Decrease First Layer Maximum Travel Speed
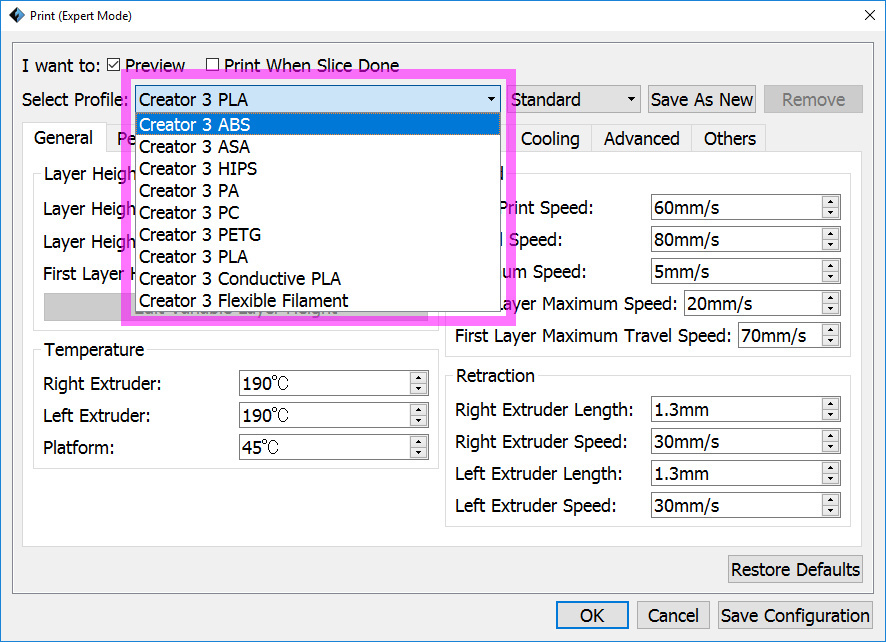The width and height of the screenshot is (886, 642). 831,341
